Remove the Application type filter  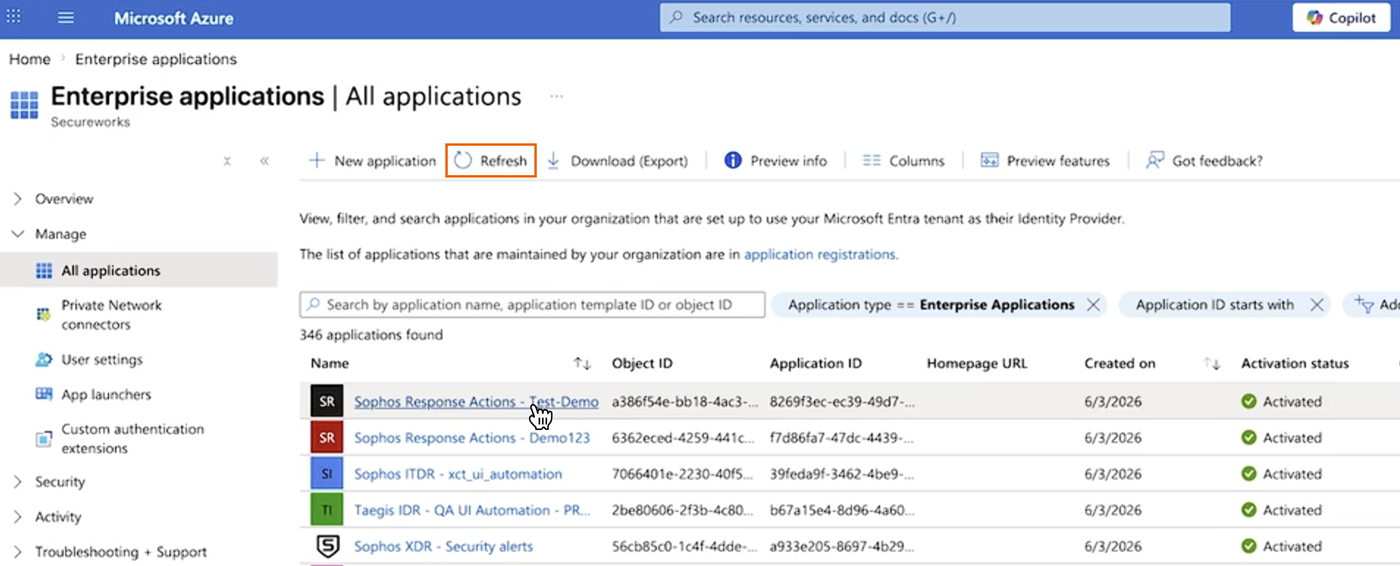[x=1093, y=305]
